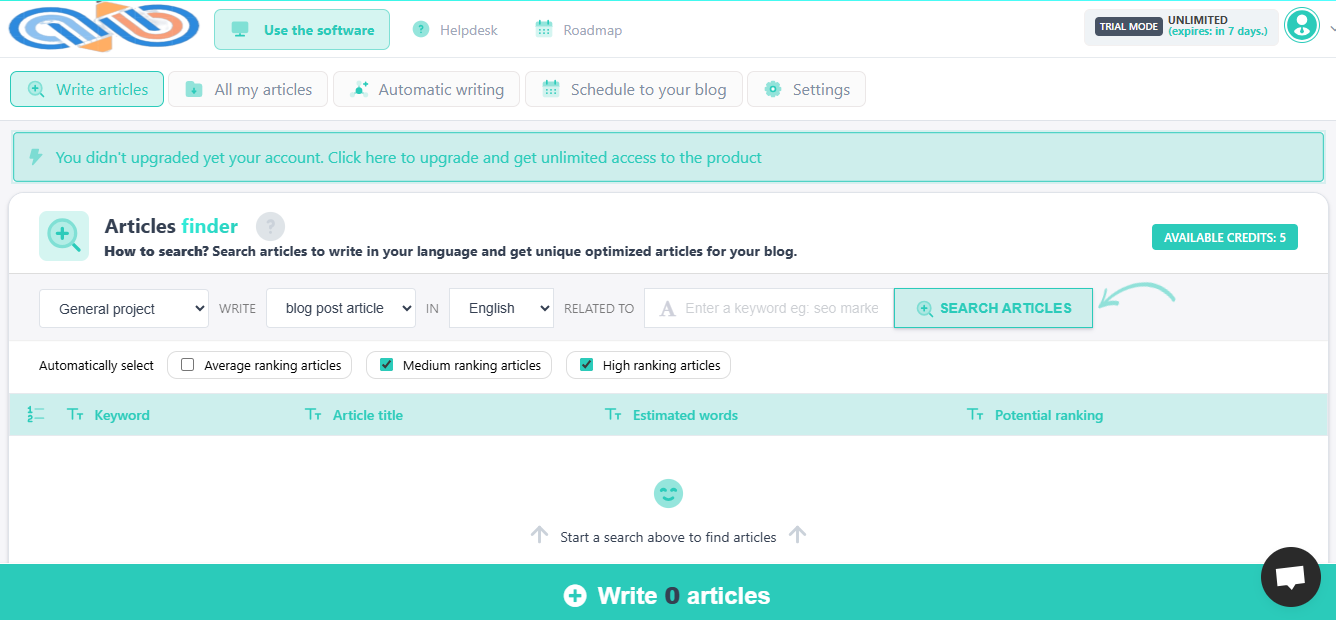
Task: Open the Roadmap link in header
Action: (579, 30)
